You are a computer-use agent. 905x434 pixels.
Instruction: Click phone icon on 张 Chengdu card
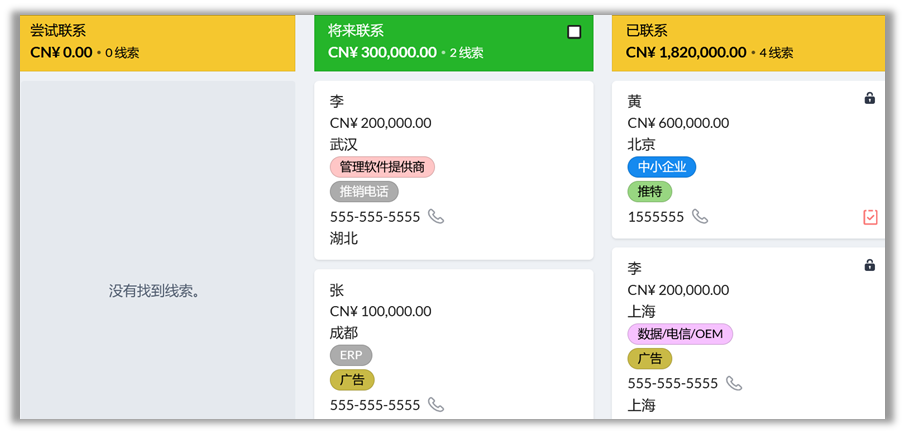[x=436, y=405]
